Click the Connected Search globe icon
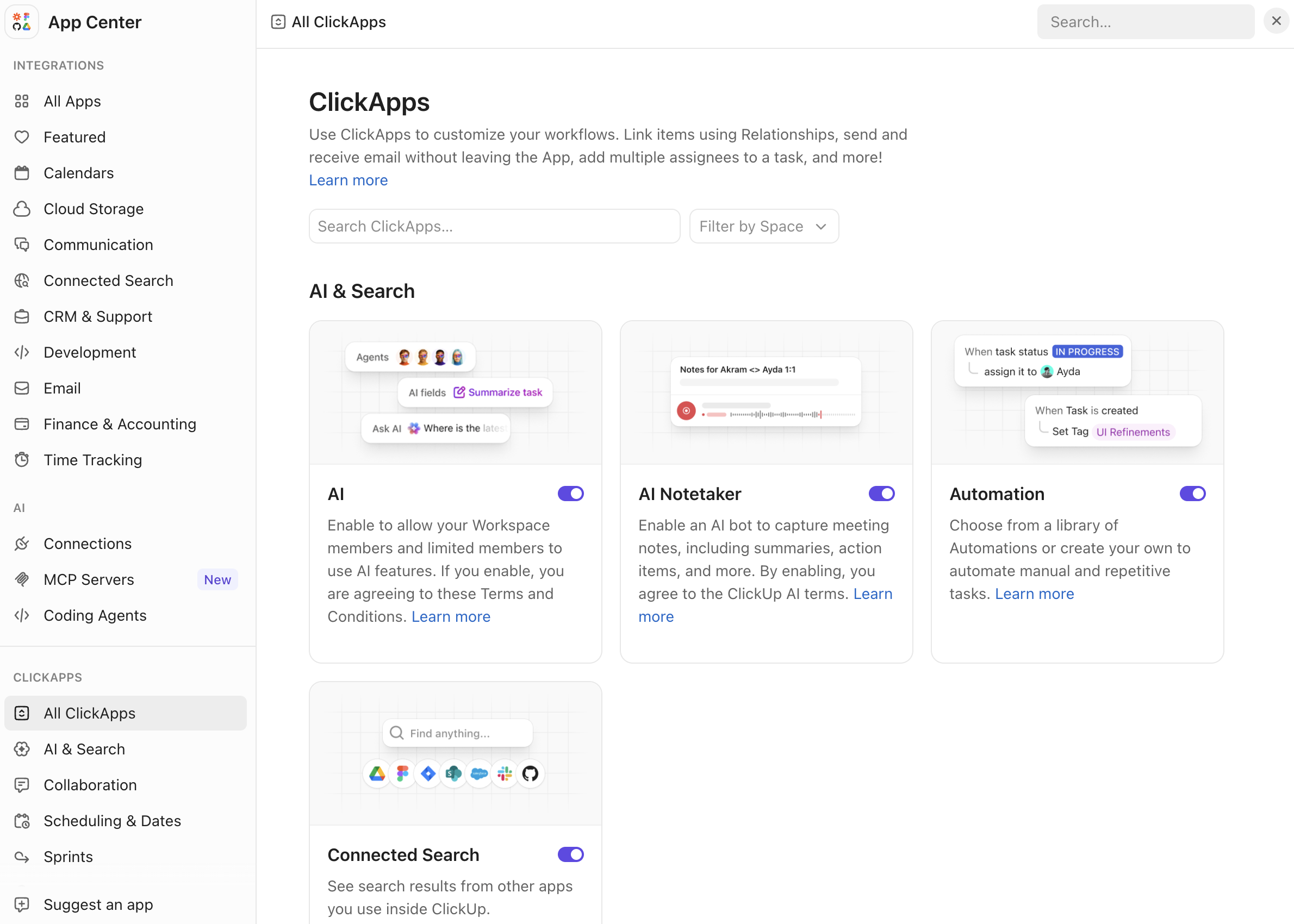1294x924 pixels. point(22,280)
